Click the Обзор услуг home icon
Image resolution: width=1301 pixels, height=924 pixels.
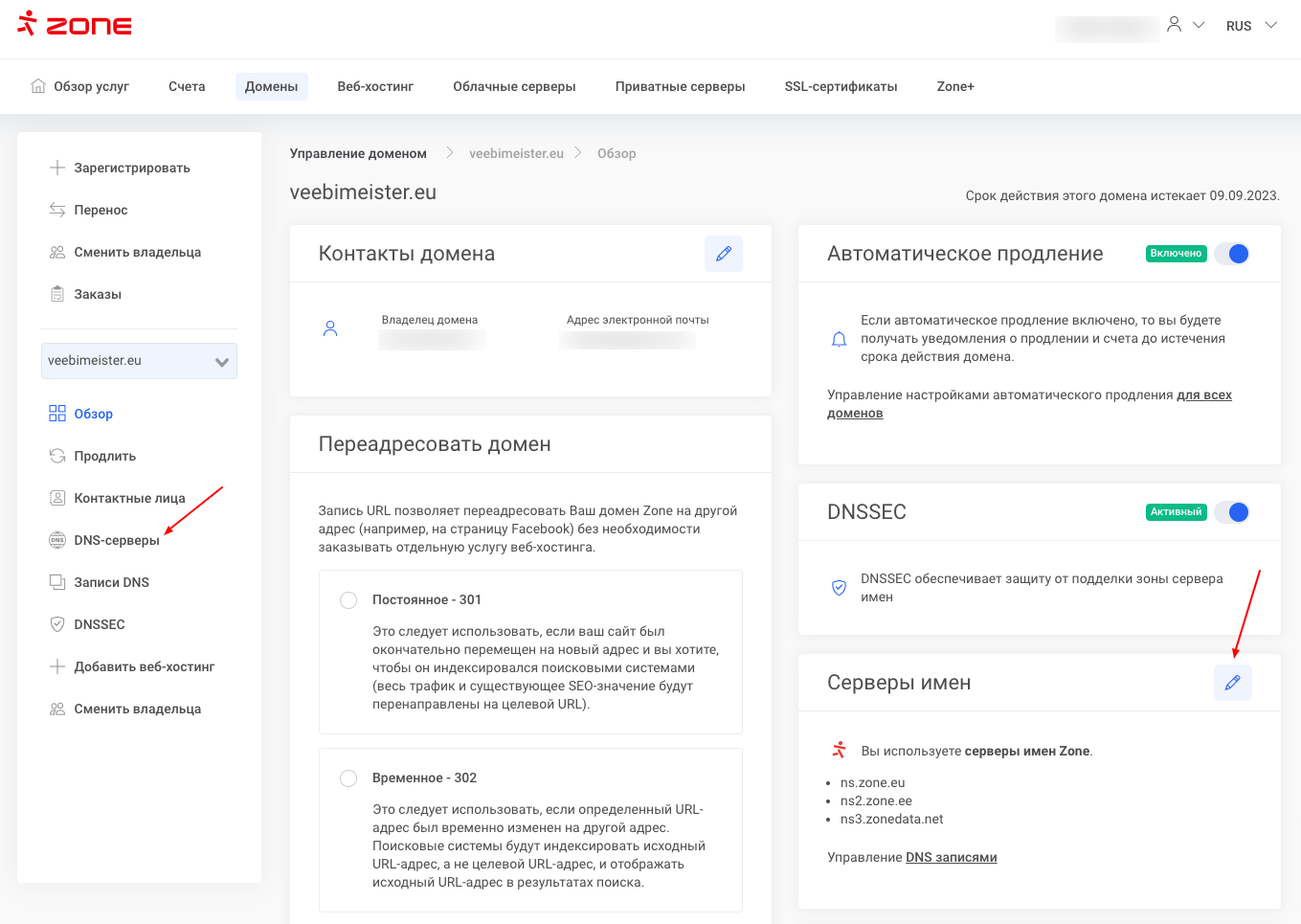pyautogui.click(x=38, y=86)
